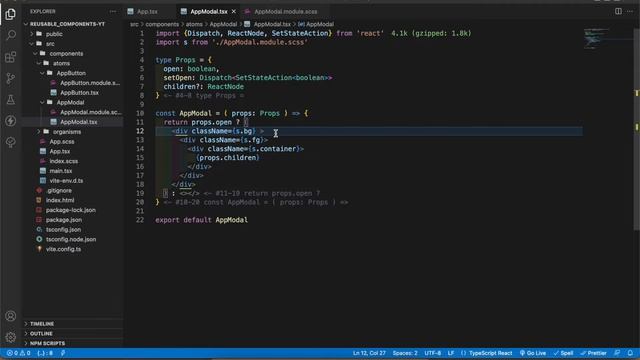The height and width of the screenshot is (360, 640).
Task: Split the editor right
Action: pyautogui.click(x=618, y=11)
